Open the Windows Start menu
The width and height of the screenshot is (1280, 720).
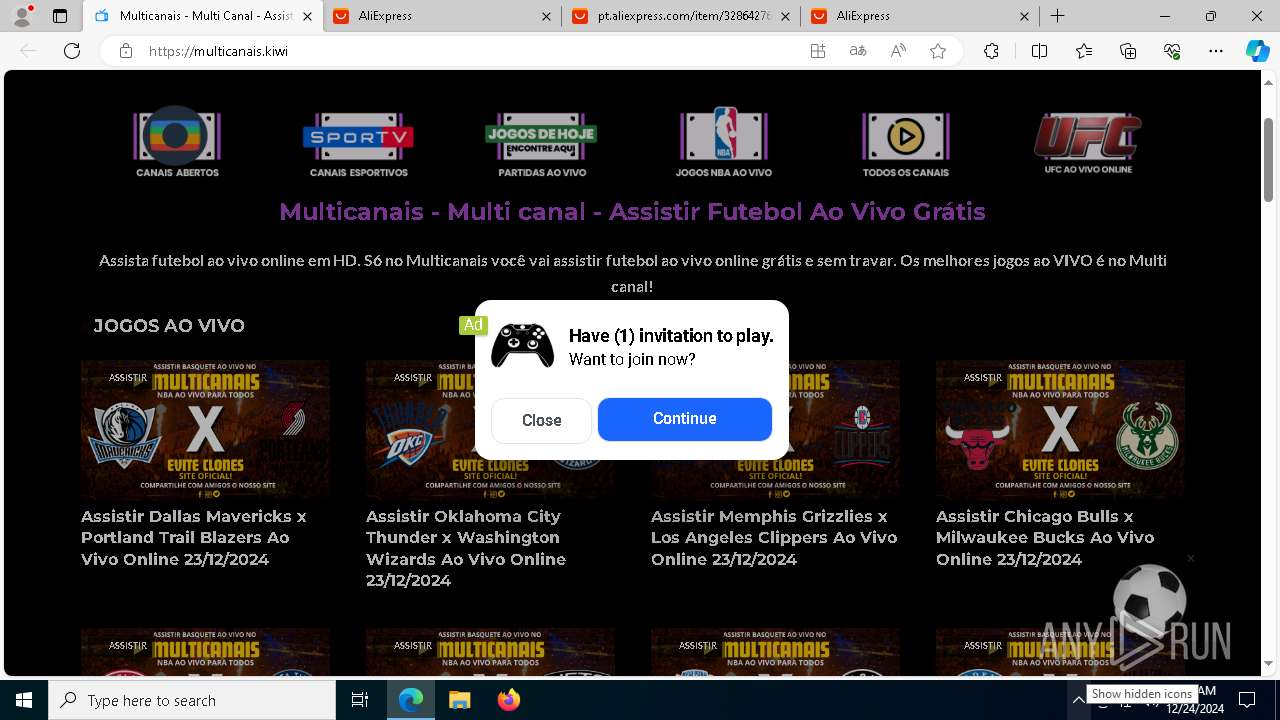pos(24,700)
